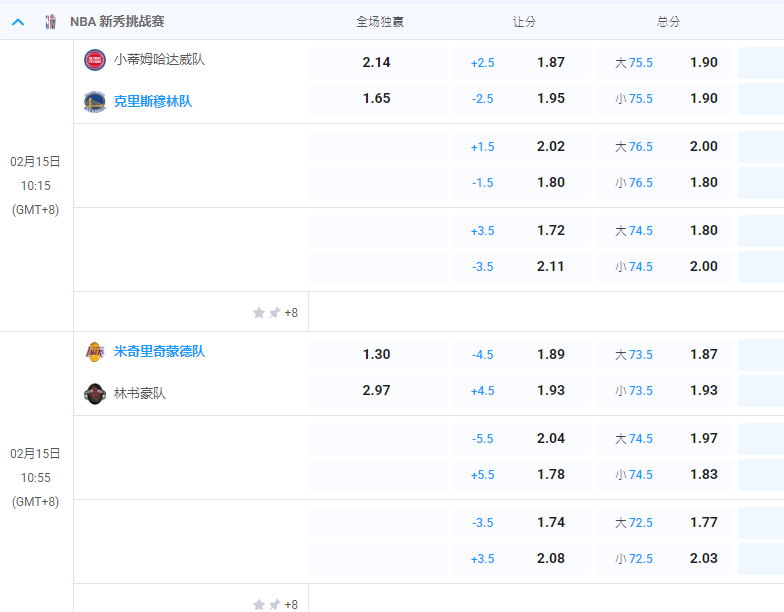The height and width of the screenshot is (612, 784).
Task: Choose under 小 72.5 at 2.03
Action: point(664,558)
